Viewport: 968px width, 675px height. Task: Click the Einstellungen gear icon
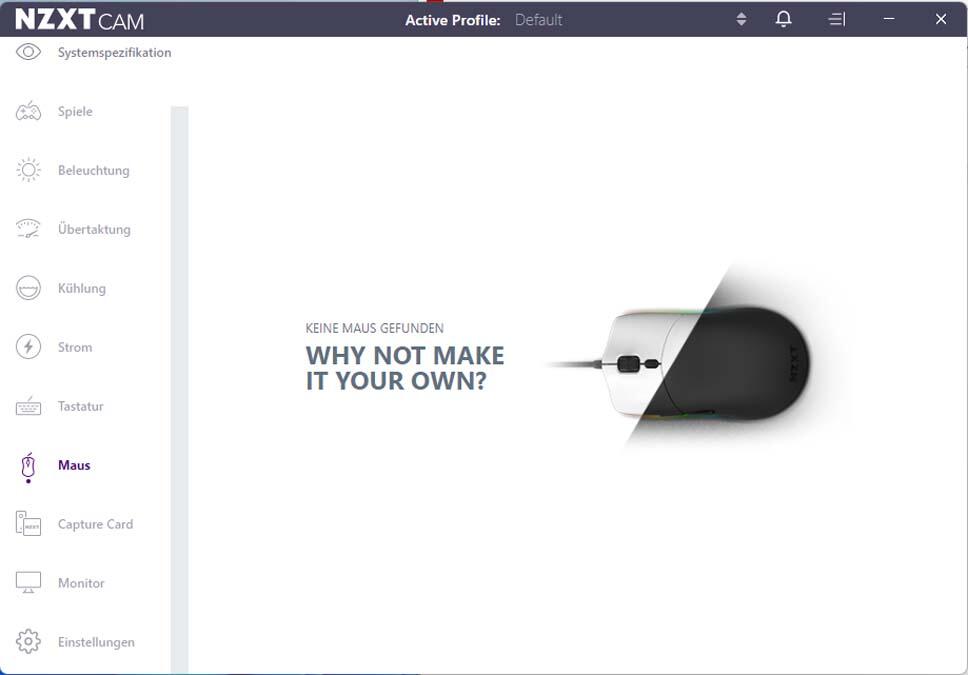[28, 641]
